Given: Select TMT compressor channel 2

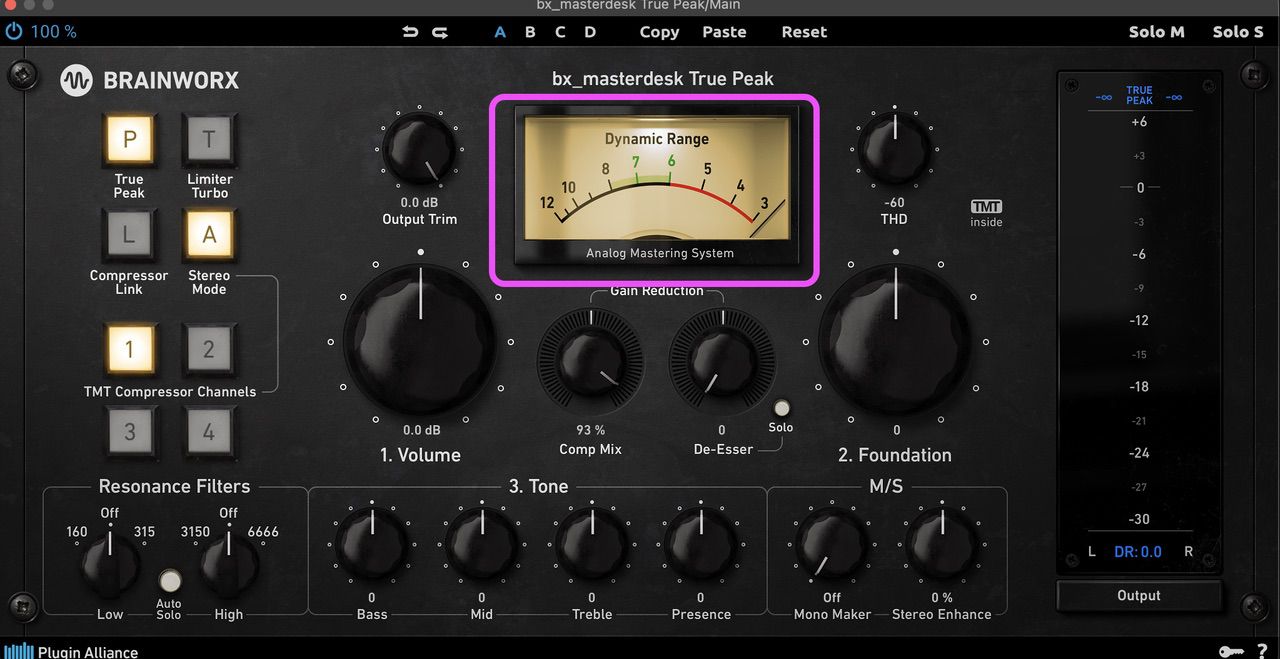Looking at the screenshot, I should (209, 350).
